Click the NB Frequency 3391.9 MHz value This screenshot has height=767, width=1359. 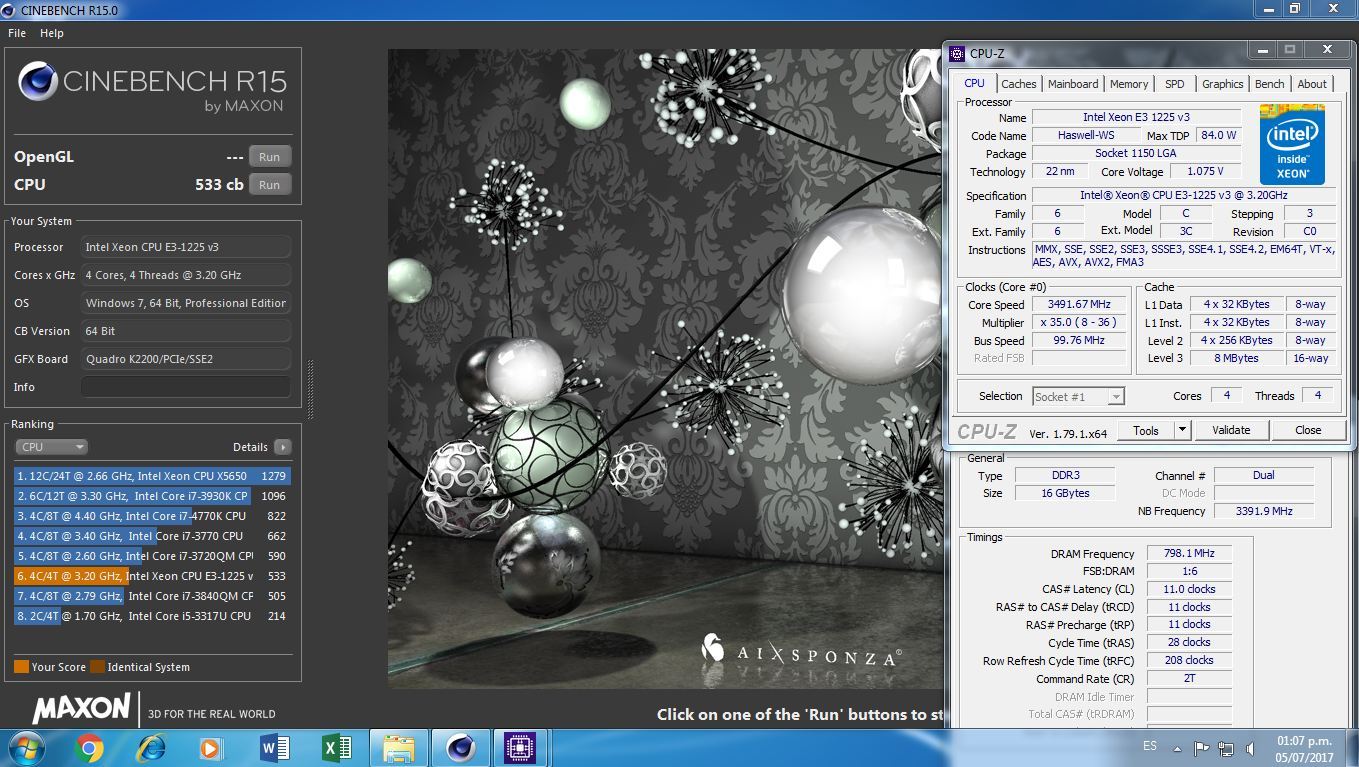pyautogui.click(x=1264, y=511)
